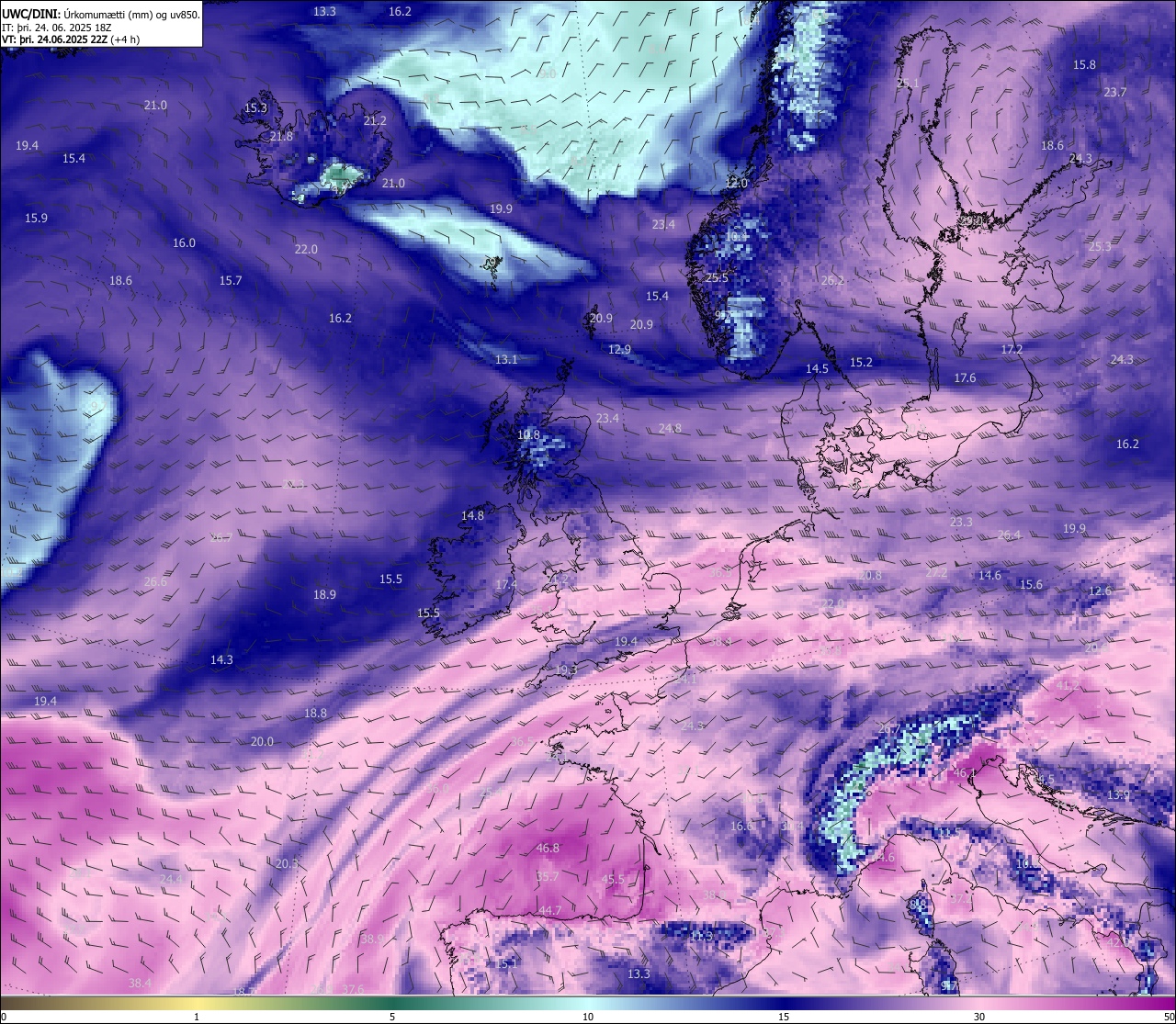
Task: Click the 14.8 value over northern Ireland
Action: pyautogui.click(x=472, y=516)
